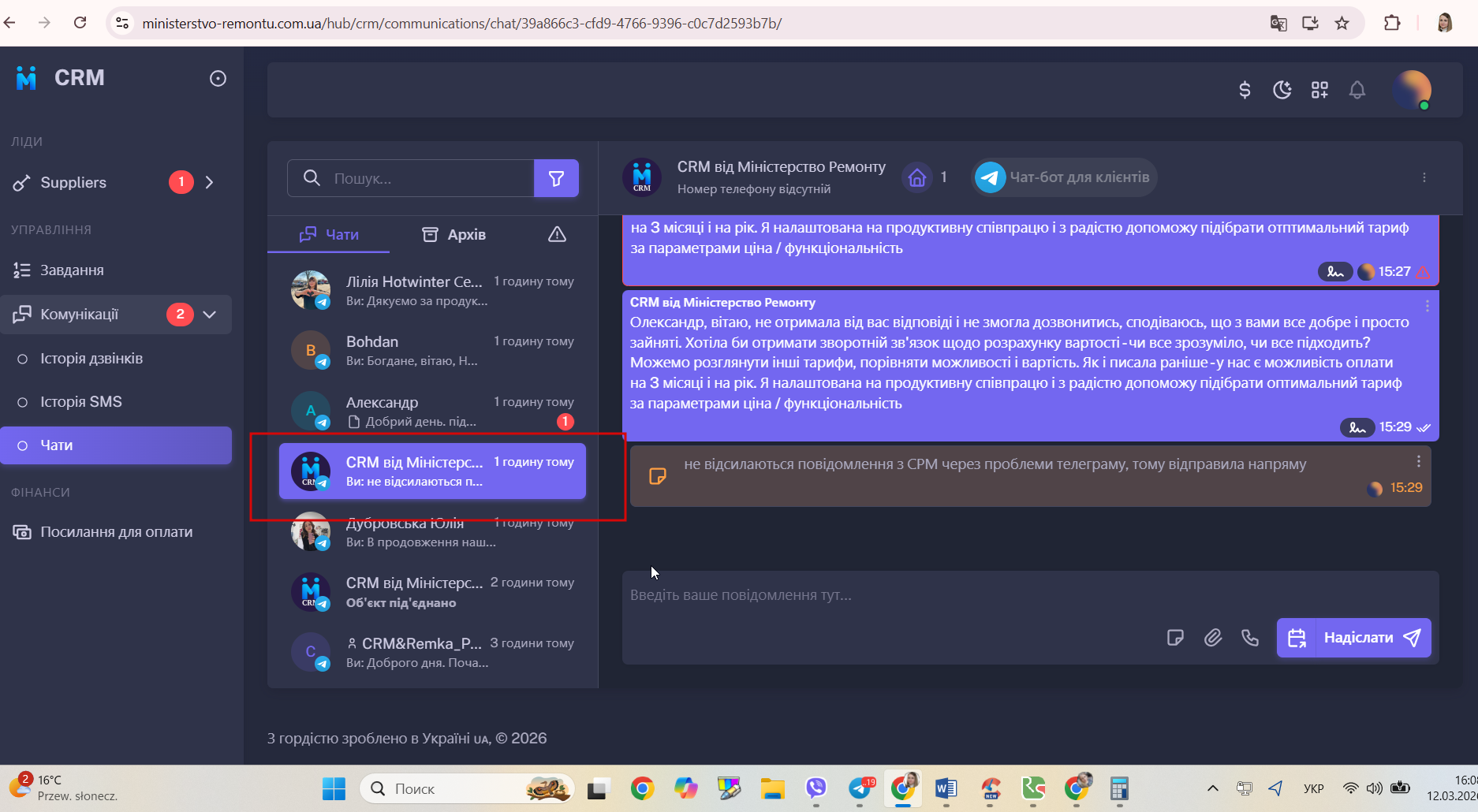1478x812 pixels.
Task: Open CRM&Remka_P chat
Action: coord(432,653)
